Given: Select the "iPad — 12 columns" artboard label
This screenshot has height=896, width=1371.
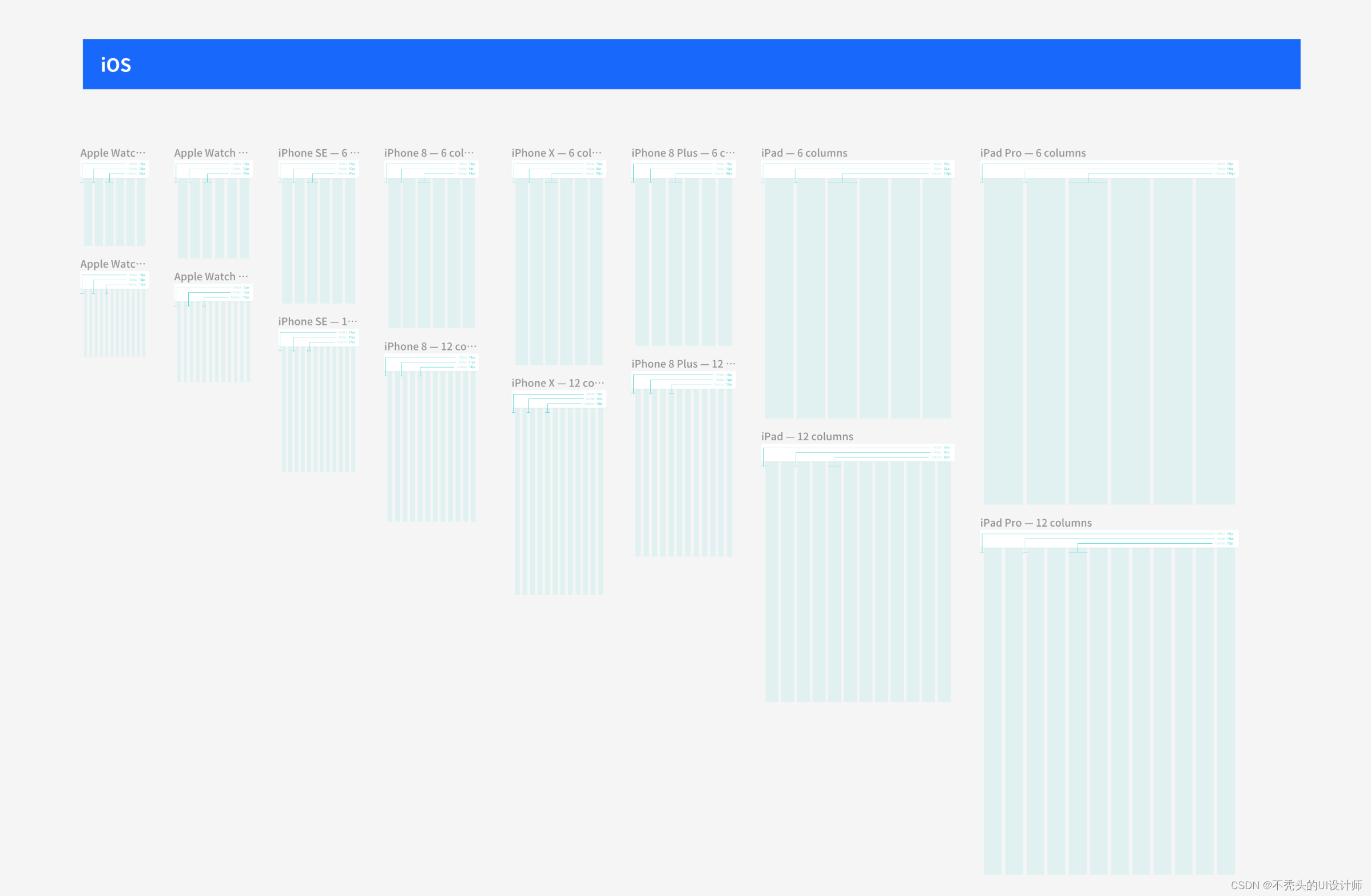Looking at the screenshot, I should point(806,436).
